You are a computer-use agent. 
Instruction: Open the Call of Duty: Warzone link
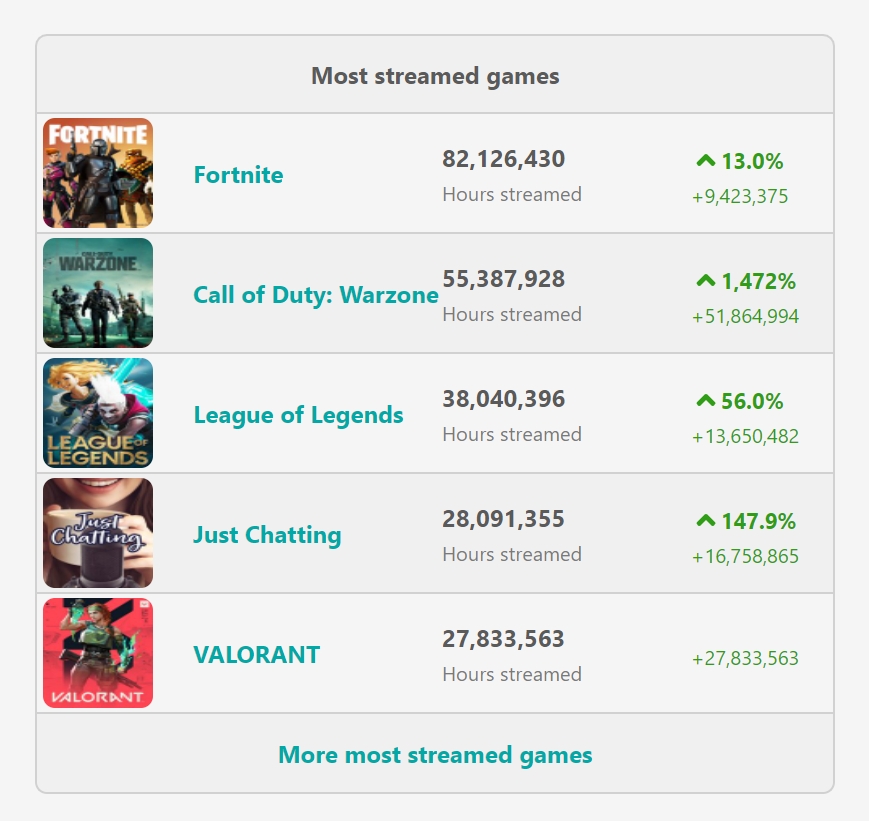[316, 295]
